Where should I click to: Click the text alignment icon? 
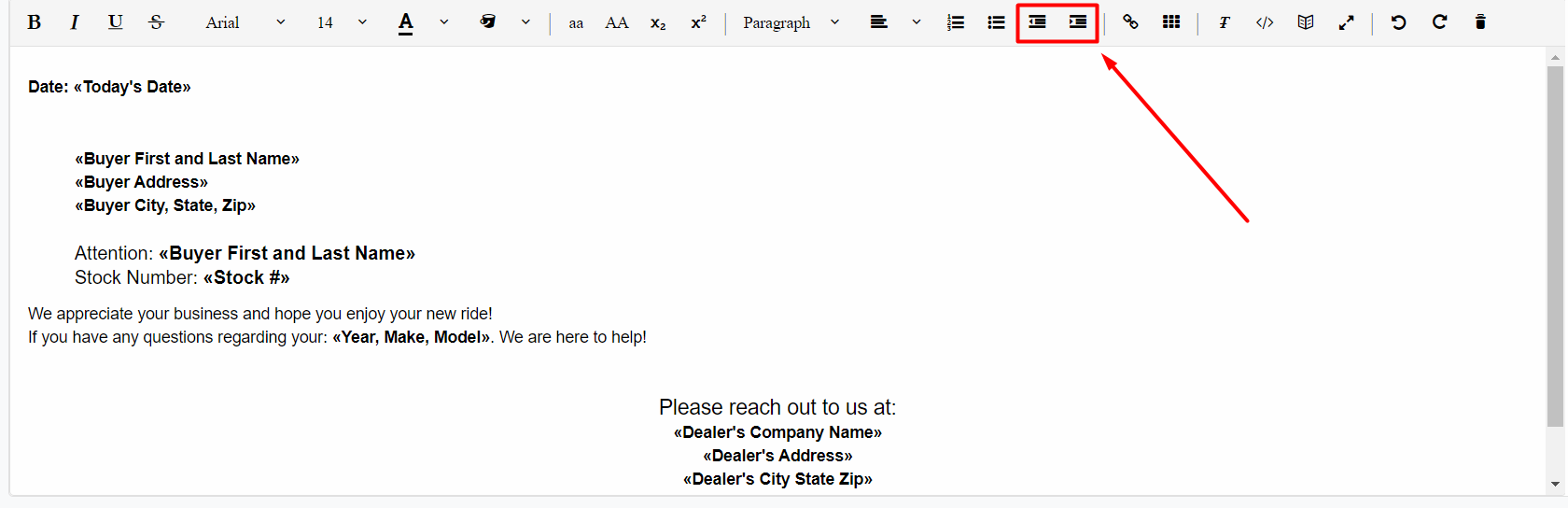pyautogui.click(x=878, y=22)
